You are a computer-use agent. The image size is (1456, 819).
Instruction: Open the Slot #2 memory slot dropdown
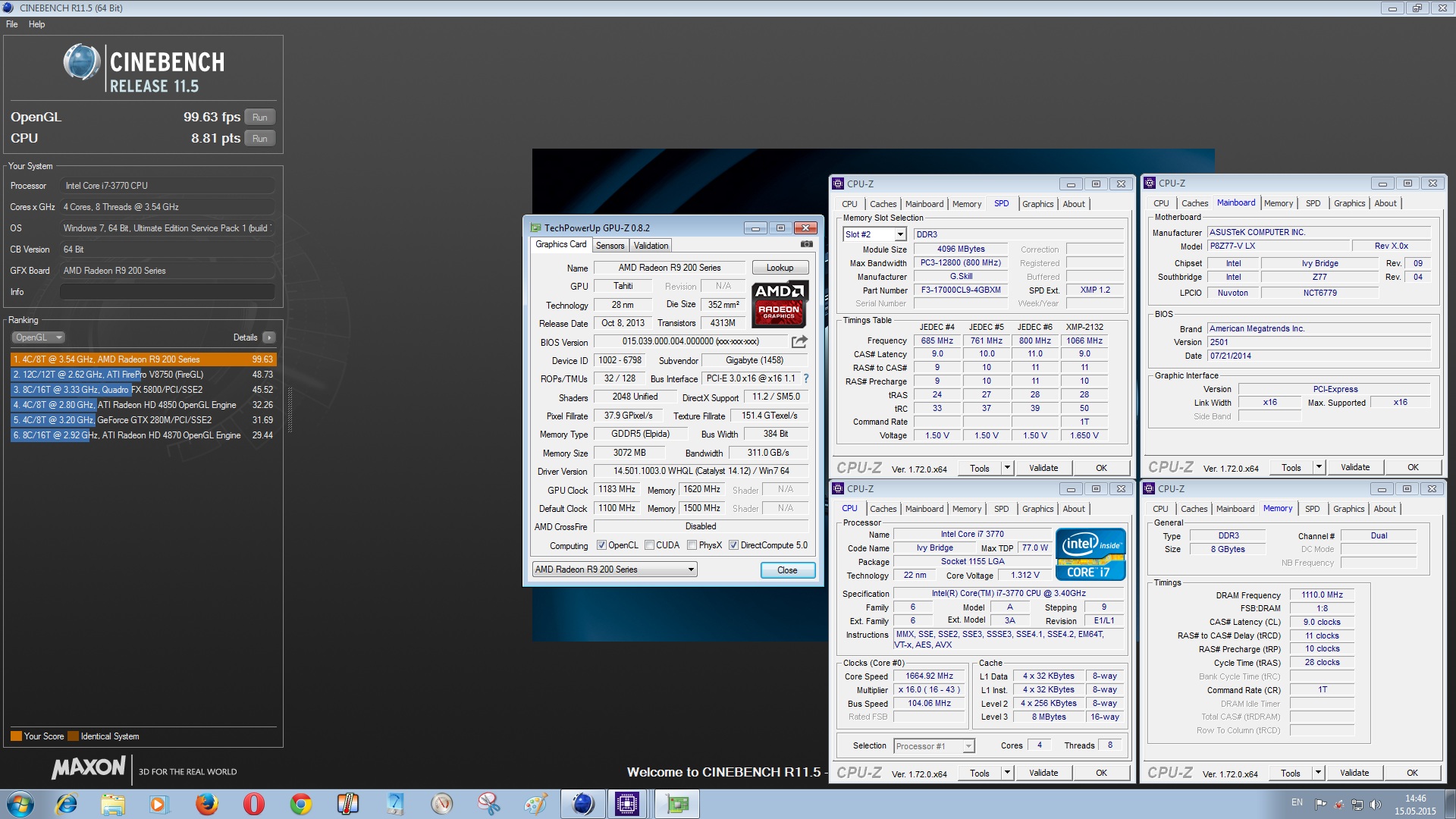tap(874, 234)
